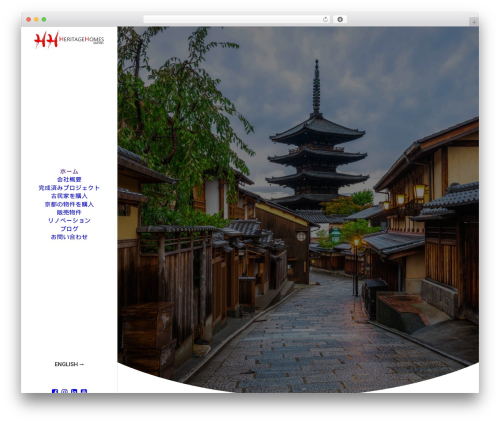The width and height of the screenshot is (500, 423).
Task: Open お問い合わせ contact link
Action: [x=69, y=237]
